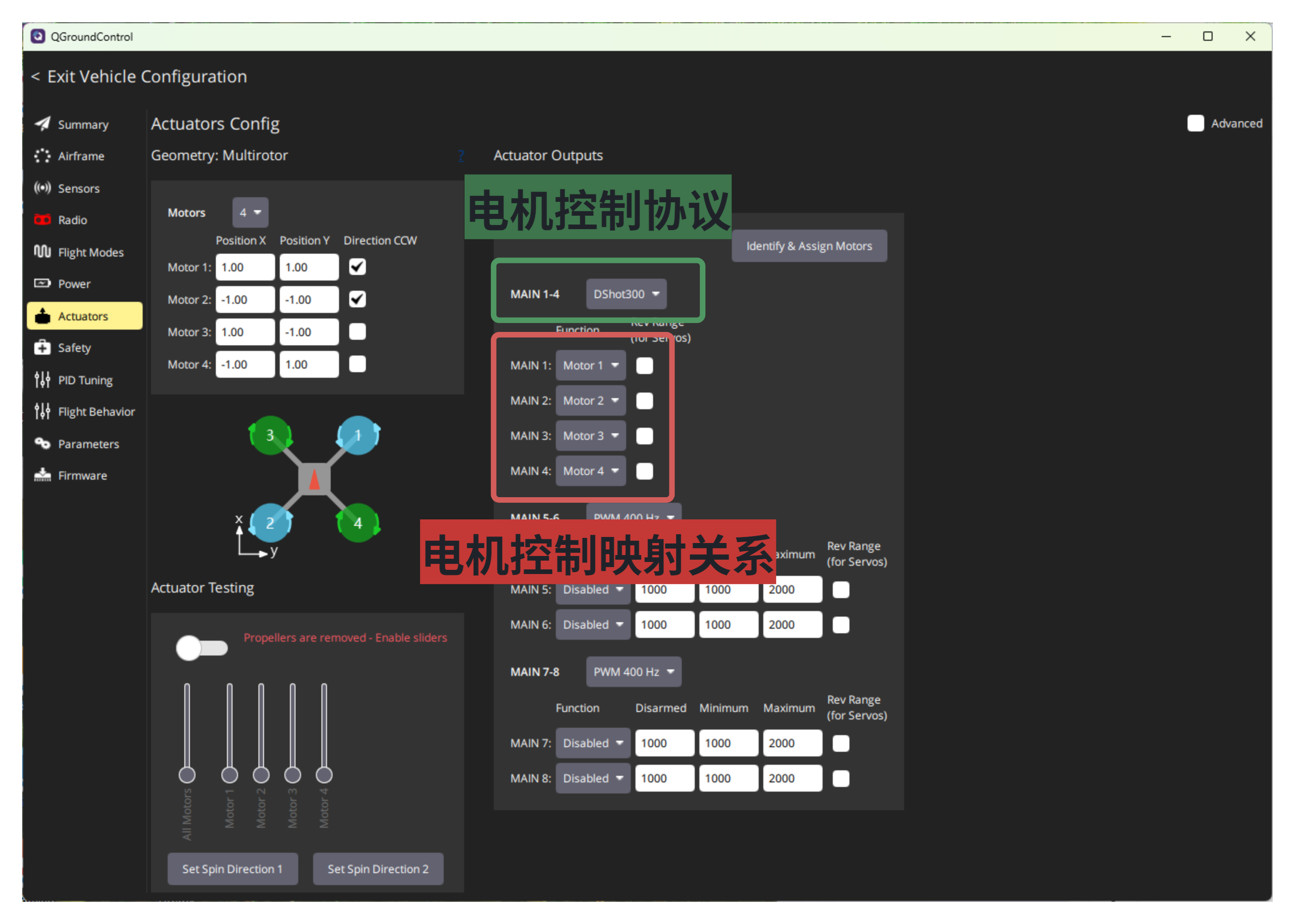The image size is (1295, 924).
Task: Open the Safety medkit icon
Action: (42, 348)
